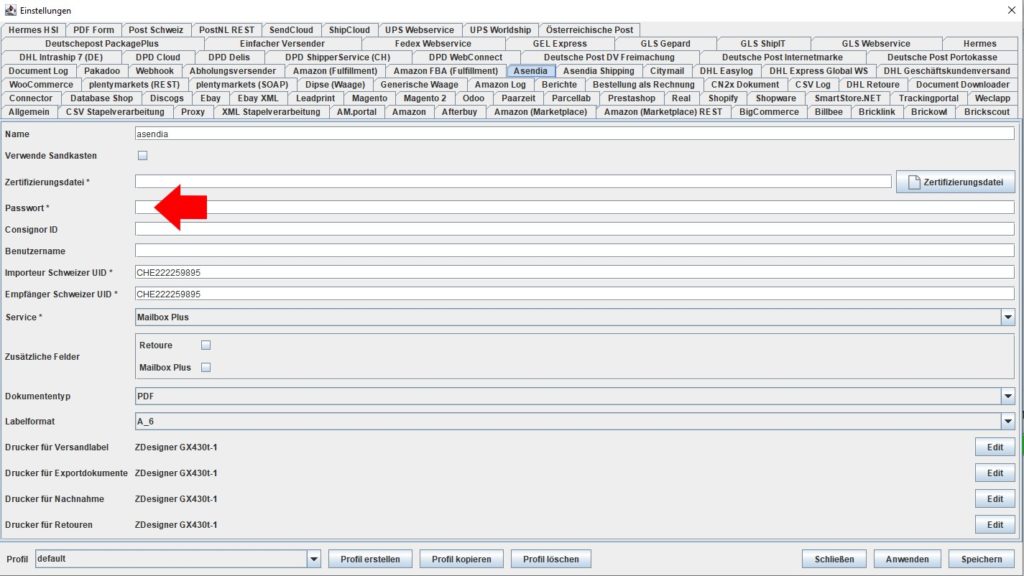This screenshot has width=1024, height=576.
Task: Switch to the Billbee tab
Action: (x=829, y=112)
